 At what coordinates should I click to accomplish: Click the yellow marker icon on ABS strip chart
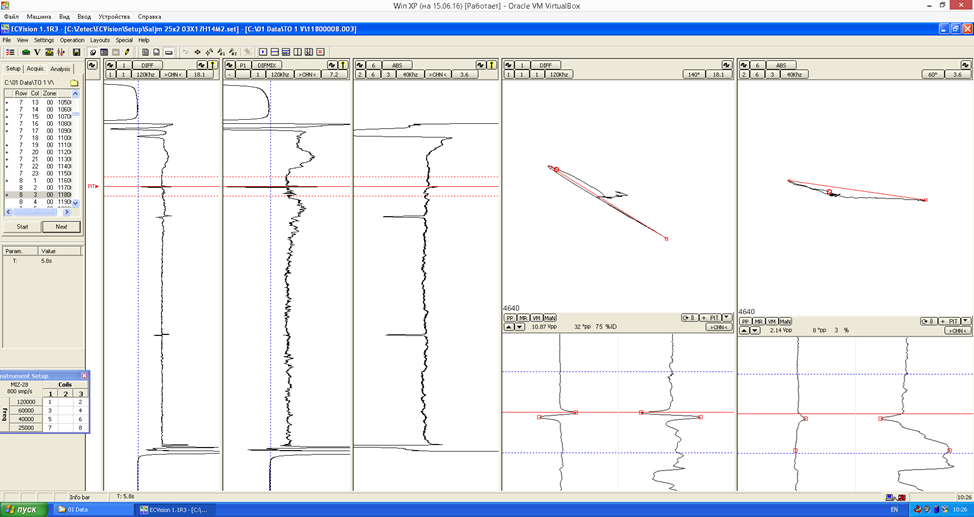pyautogui.click(x=491, y=65)
